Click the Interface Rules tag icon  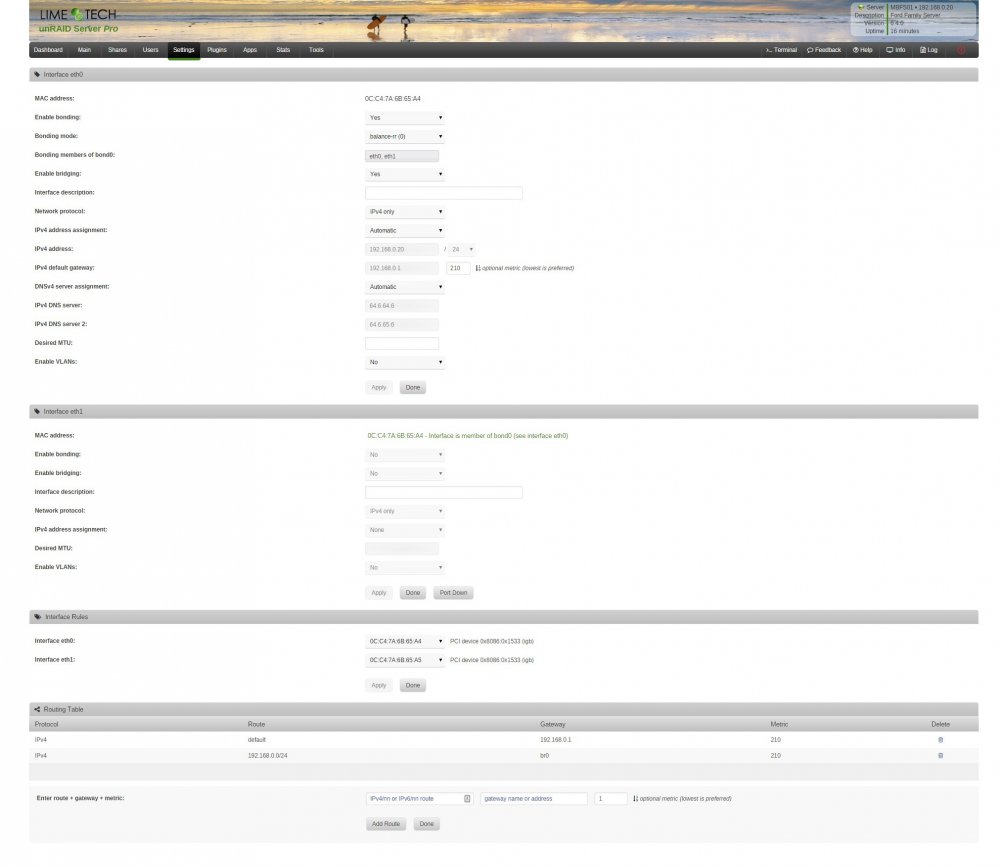point(38,617)
